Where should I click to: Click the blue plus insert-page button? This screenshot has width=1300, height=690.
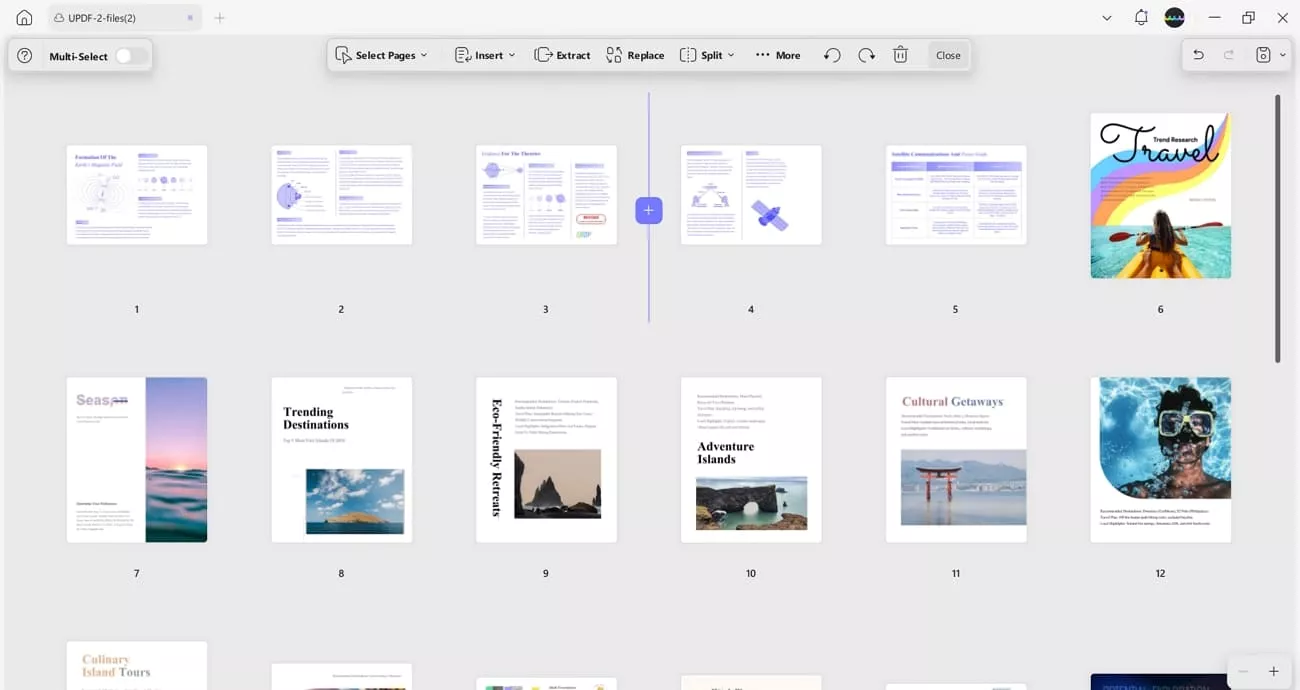pos(649,210)
